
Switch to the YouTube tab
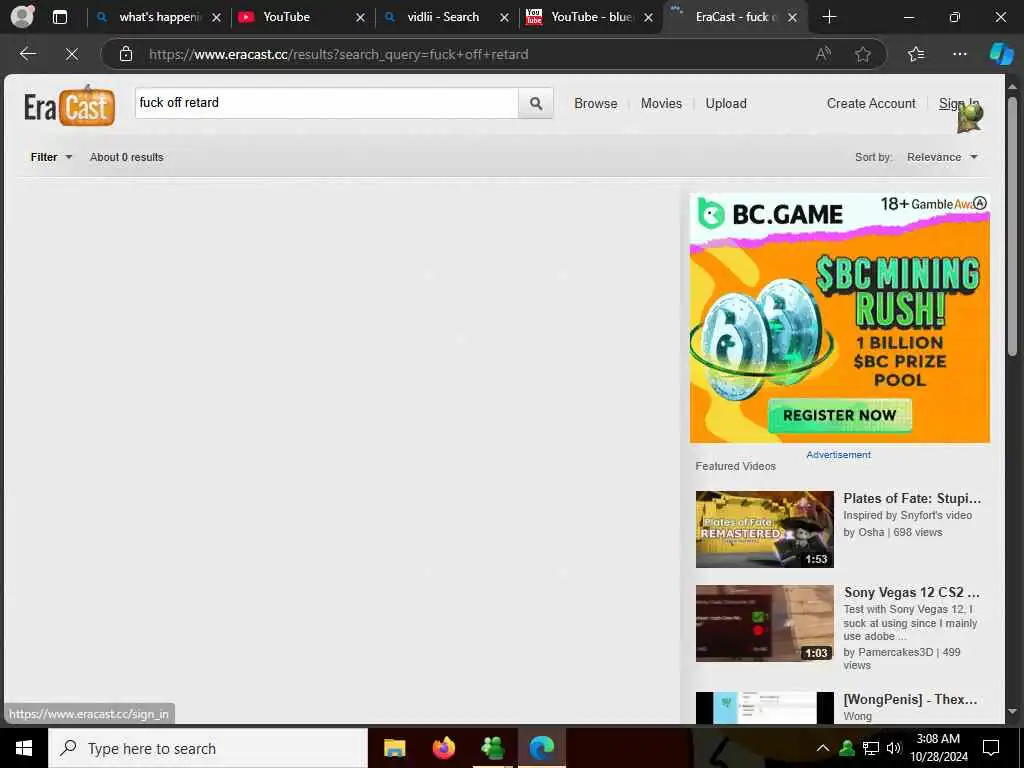pos(300,17)
